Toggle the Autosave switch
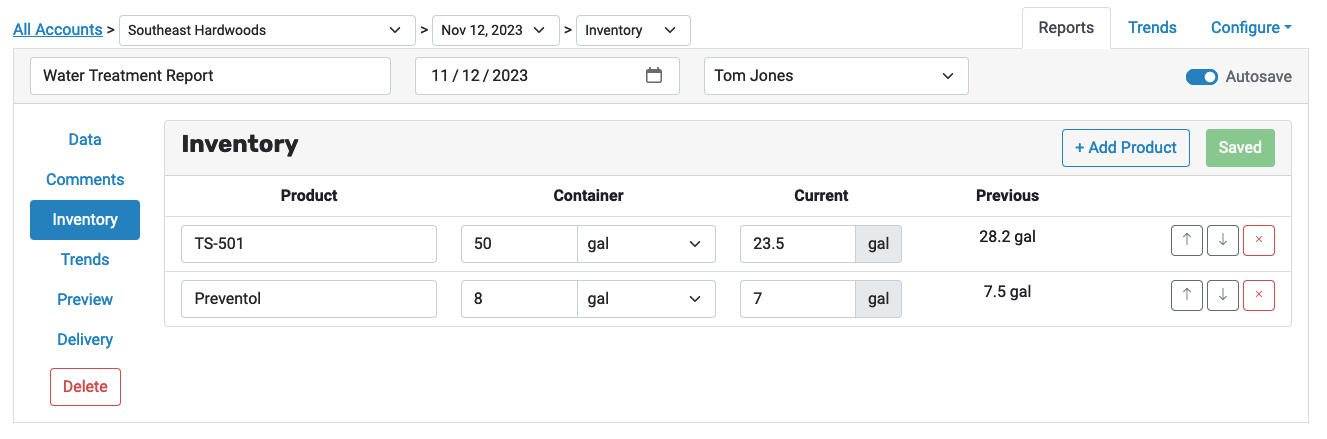The height and width of the screenshot is (439, 1327). pos(1201,76)
